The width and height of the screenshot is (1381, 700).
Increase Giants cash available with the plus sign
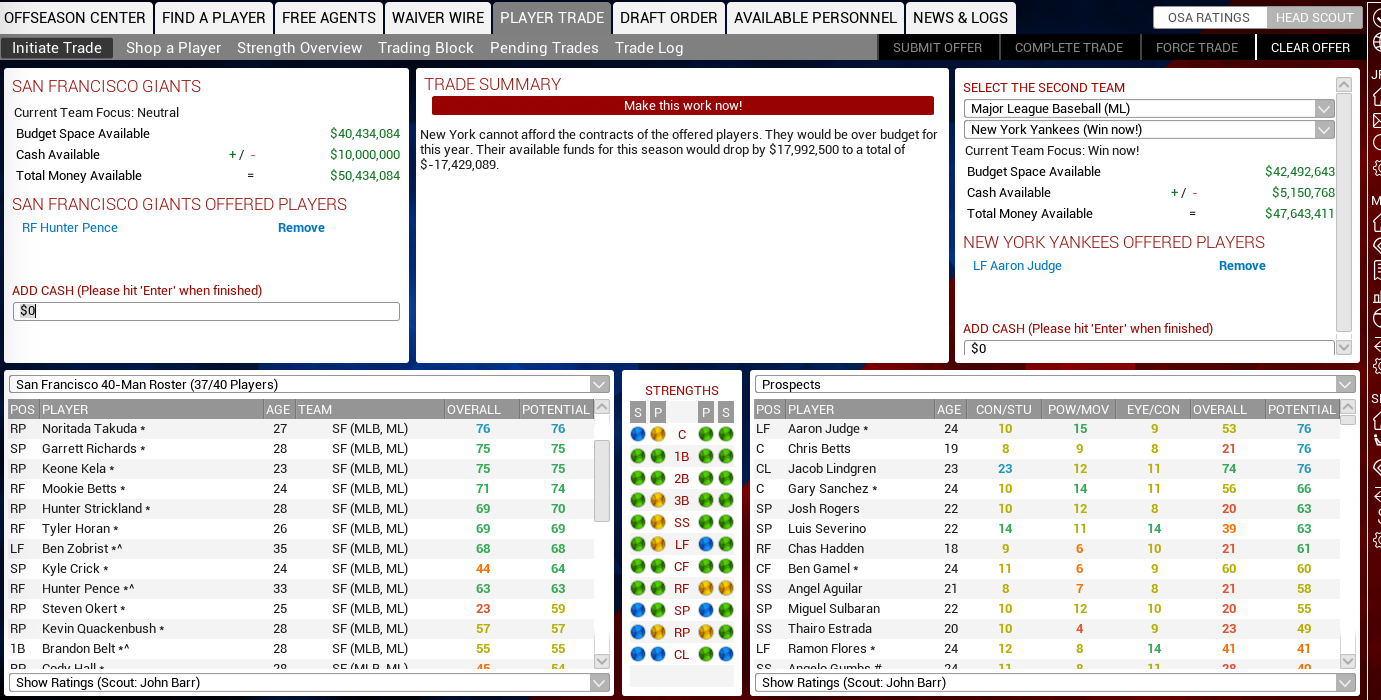(232, 155)
